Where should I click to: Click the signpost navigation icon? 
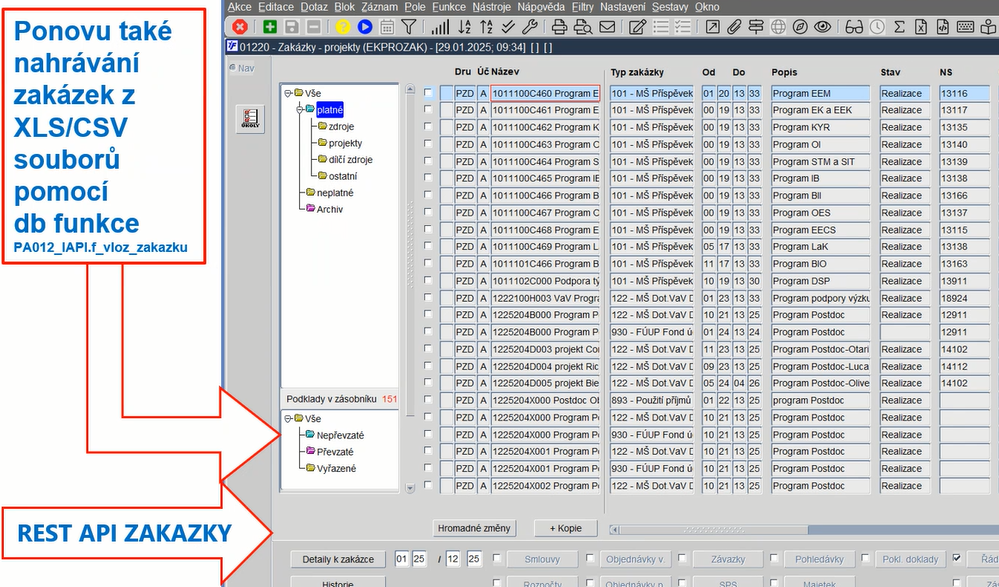tap(756, 27)
